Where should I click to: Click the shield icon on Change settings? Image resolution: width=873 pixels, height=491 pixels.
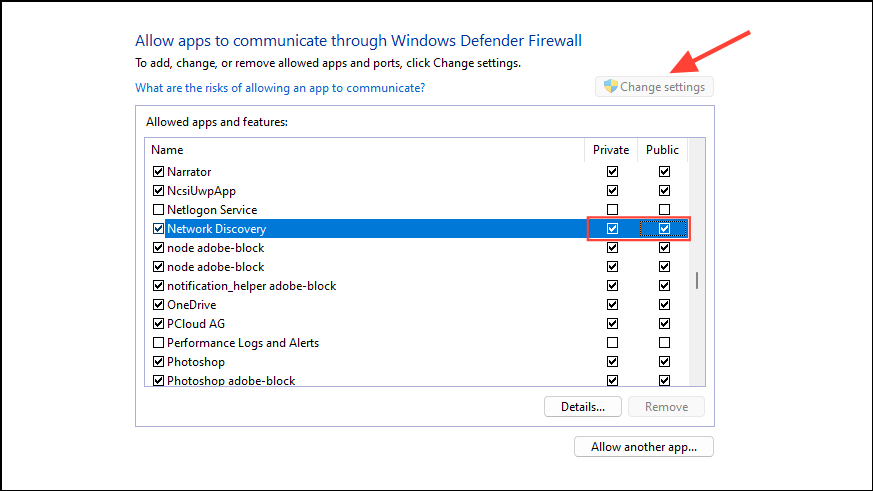click(x=611, y=86)
